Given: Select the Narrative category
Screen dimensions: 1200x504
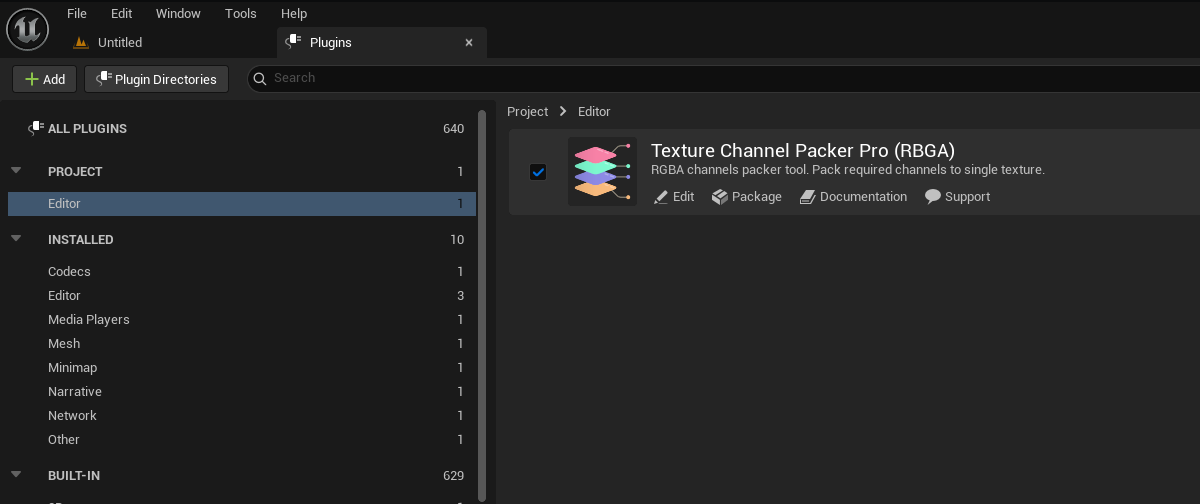Looking at the screenshot, I should click(242, 392).
